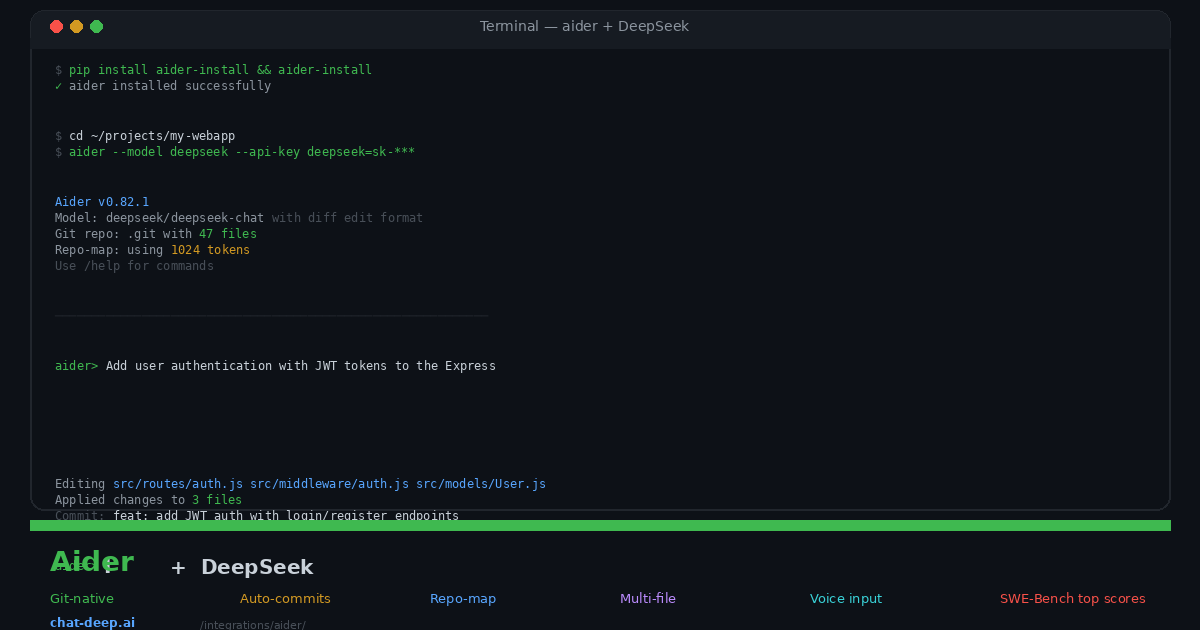This screenshot has height=630, width=1200.
Task: Expand the Aider v0.82.1 version info
Action: click(102, 201)
